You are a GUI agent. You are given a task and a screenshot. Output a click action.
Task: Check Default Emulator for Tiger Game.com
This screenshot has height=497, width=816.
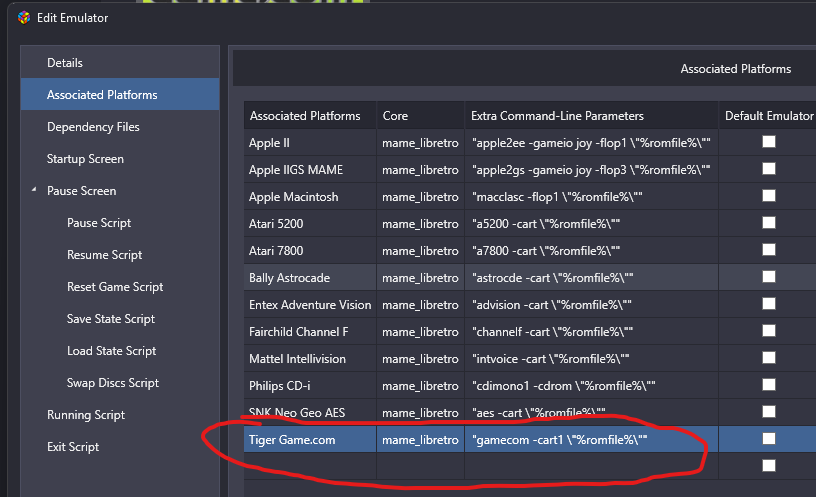(769, 439)
